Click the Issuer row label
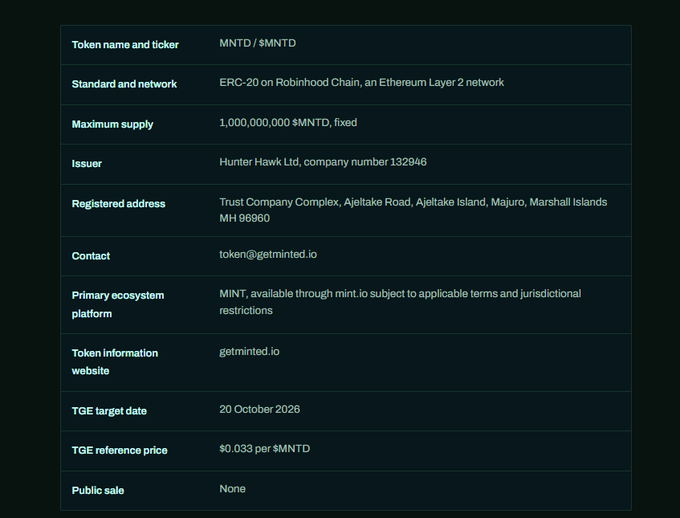680x518 pixels. tap(87, 164)
